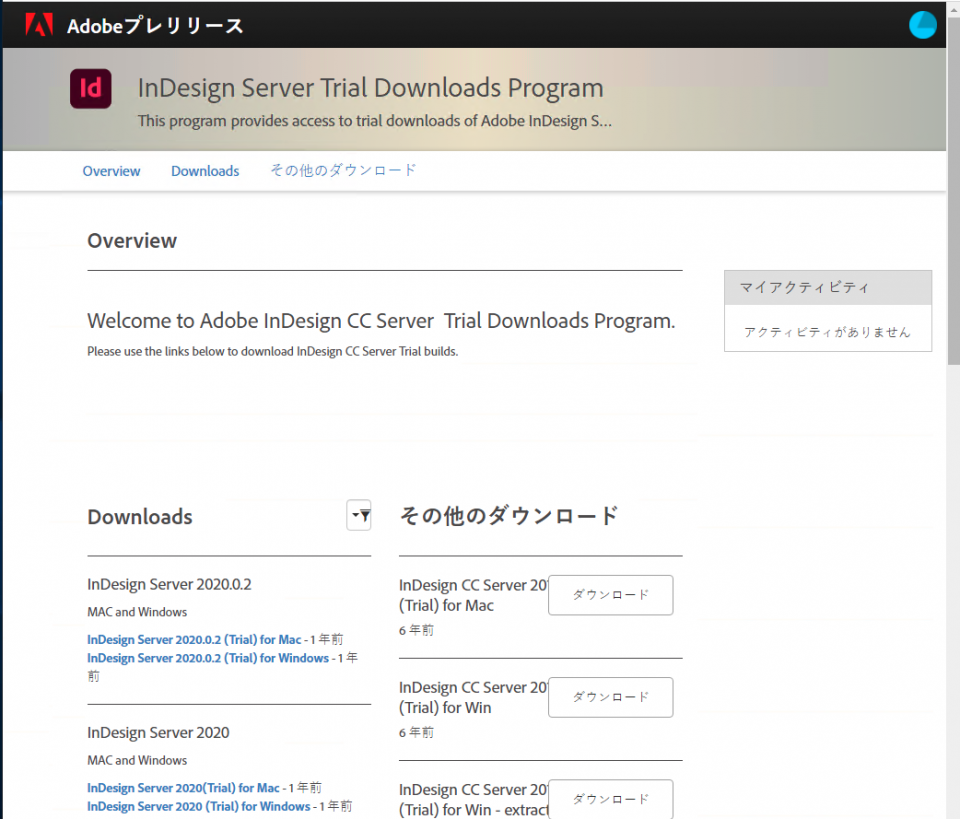The height and width of the screenshot is (819, 960).
Task: Click the Adobeプレリリース header text
Action: (155, 28)
